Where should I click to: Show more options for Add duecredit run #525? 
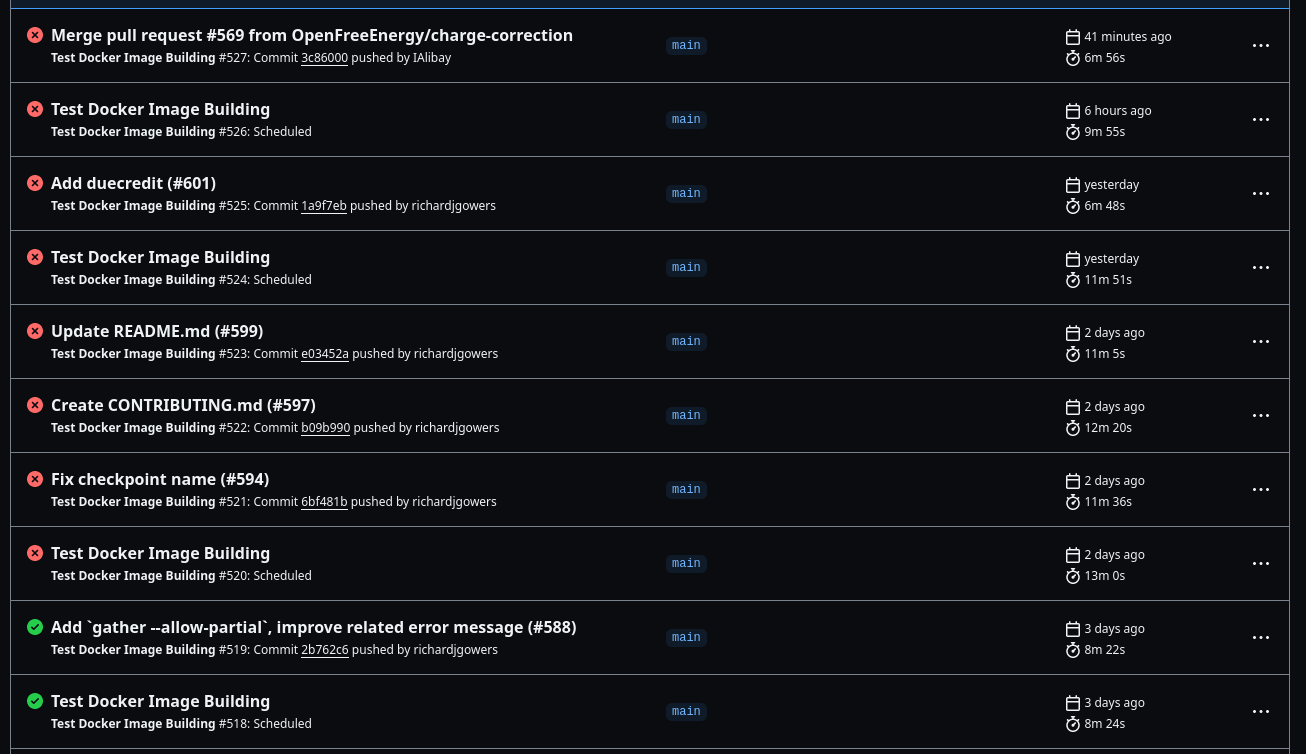[x=1261, y=194]
